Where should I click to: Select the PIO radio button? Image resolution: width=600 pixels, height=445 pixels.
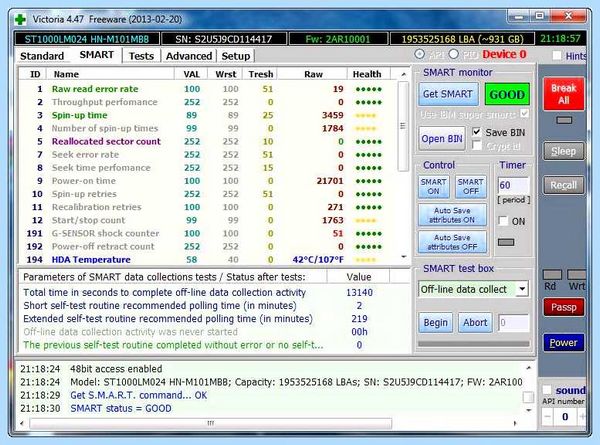[453, 54]
